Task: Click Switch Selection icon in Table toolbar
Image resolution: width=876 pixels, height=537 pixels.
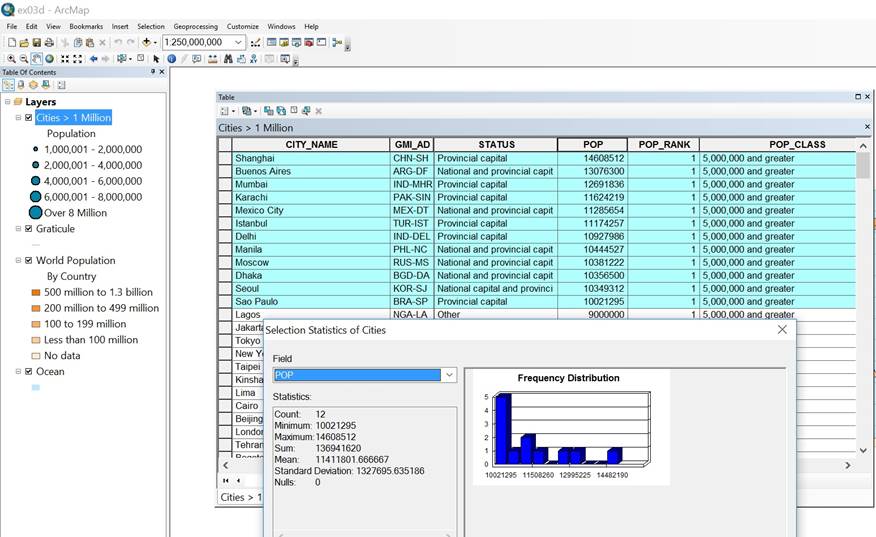Action: [x=281, y=111]
